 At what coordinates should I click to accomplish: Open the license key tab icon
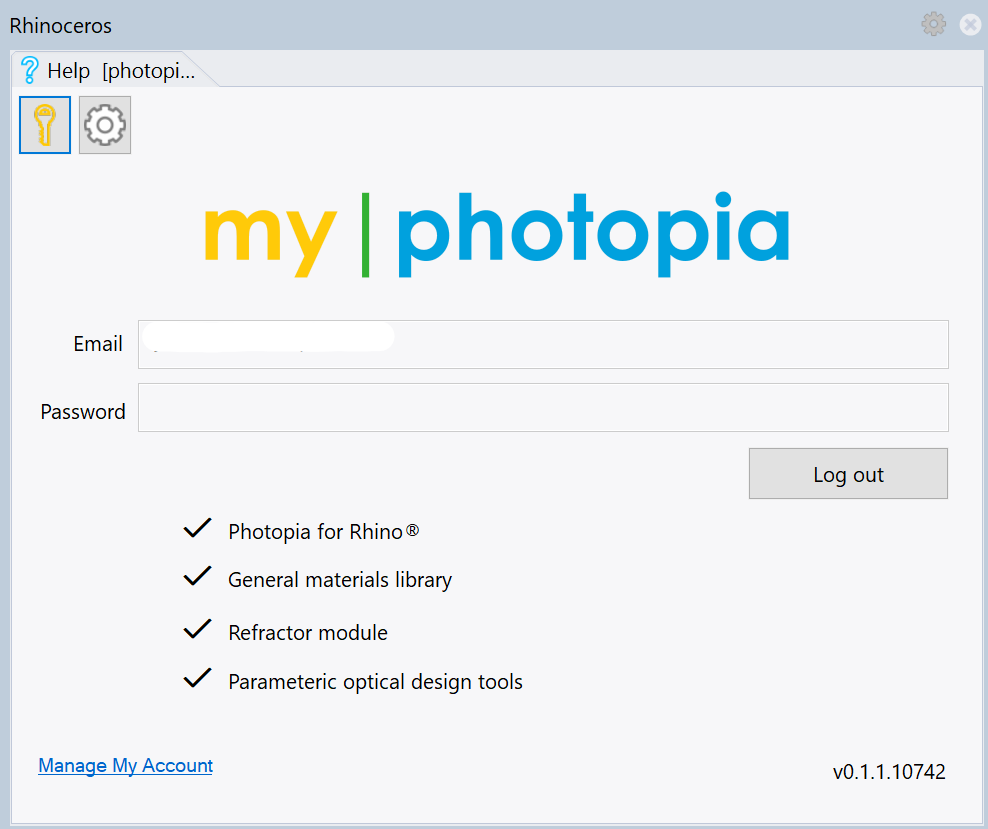pyautogui.click(x=45, y=125)
